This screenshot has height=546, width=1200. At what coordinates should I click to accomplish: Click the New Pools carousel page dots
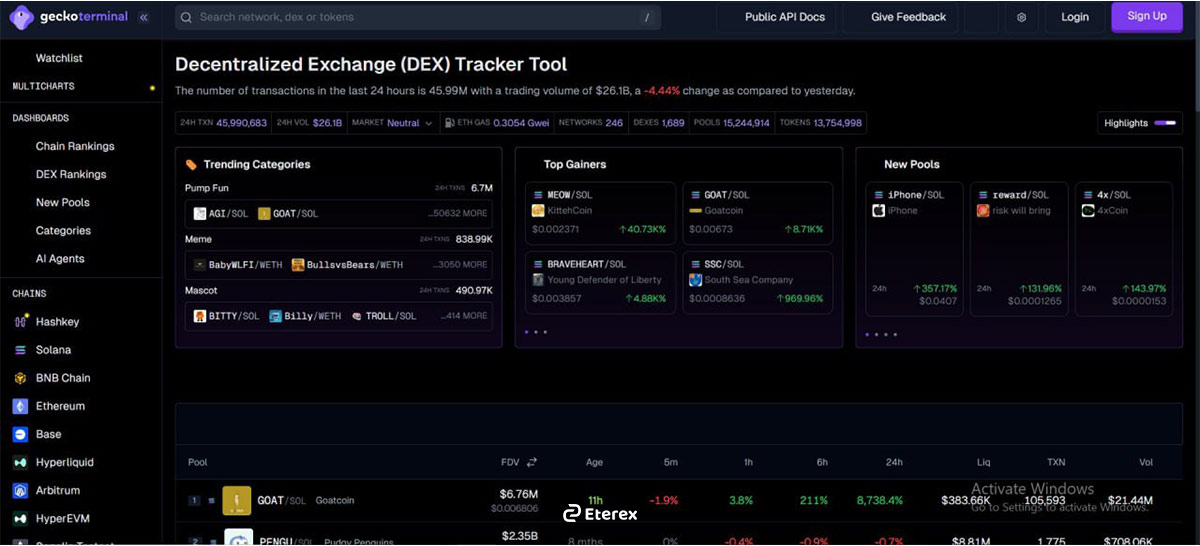point(881,334)
